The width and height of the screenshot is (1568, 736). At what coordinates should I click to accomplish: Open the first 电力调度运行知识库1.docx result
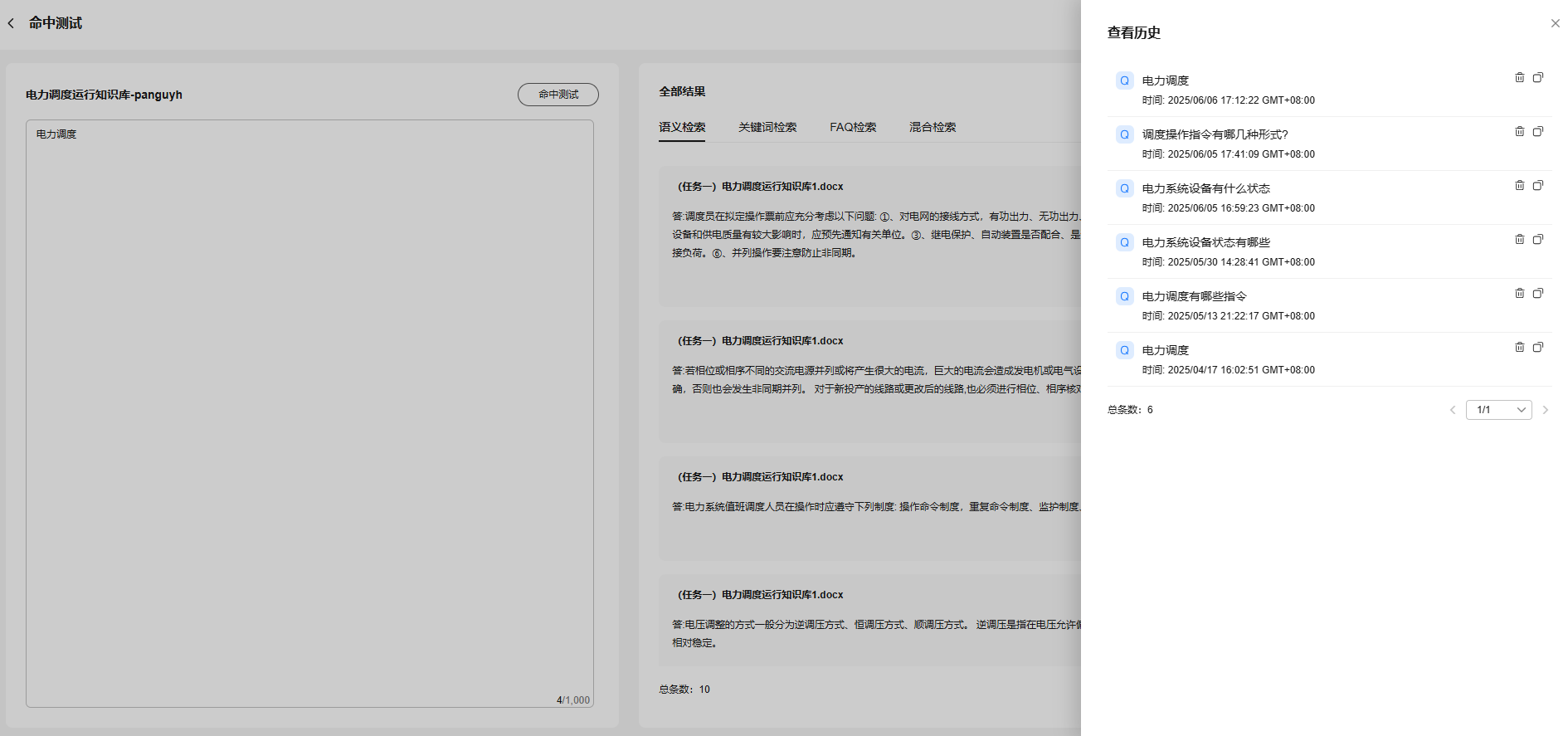760,187
